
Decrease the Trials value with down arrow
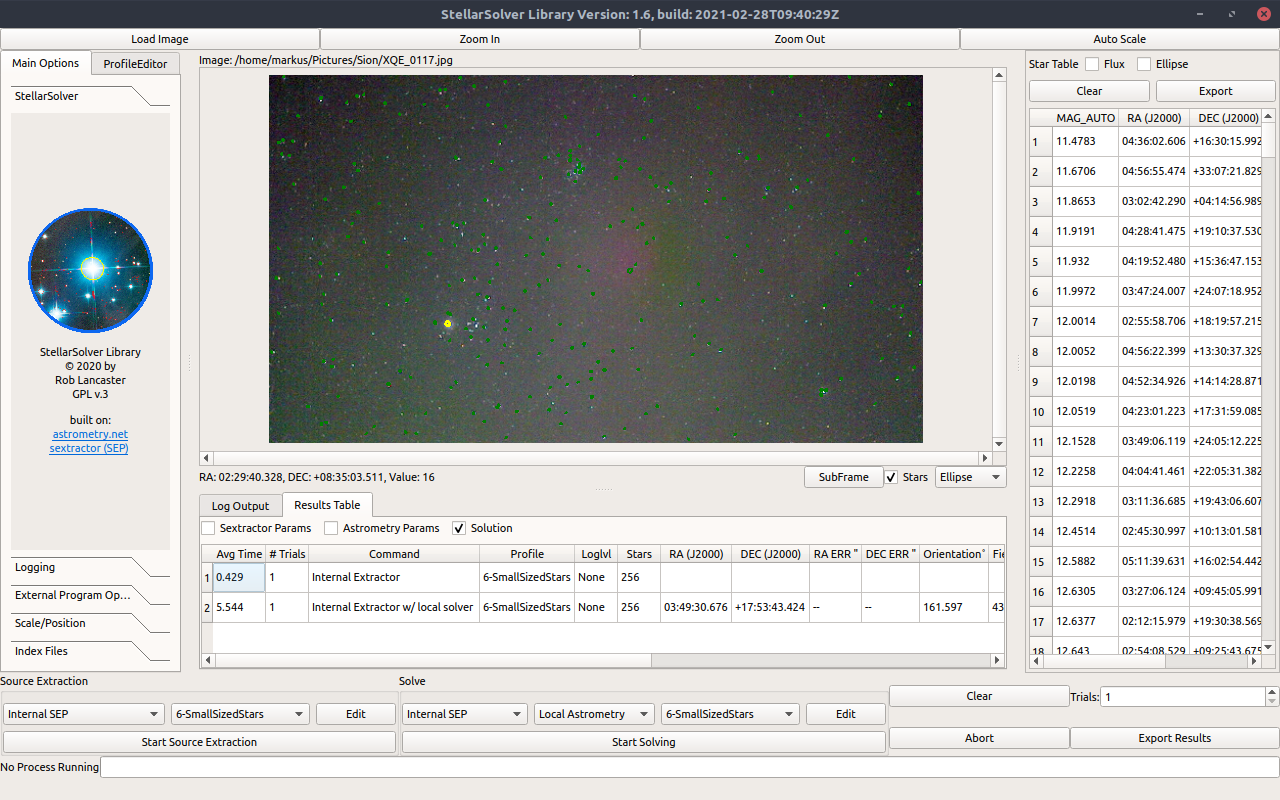[1272, 702]
